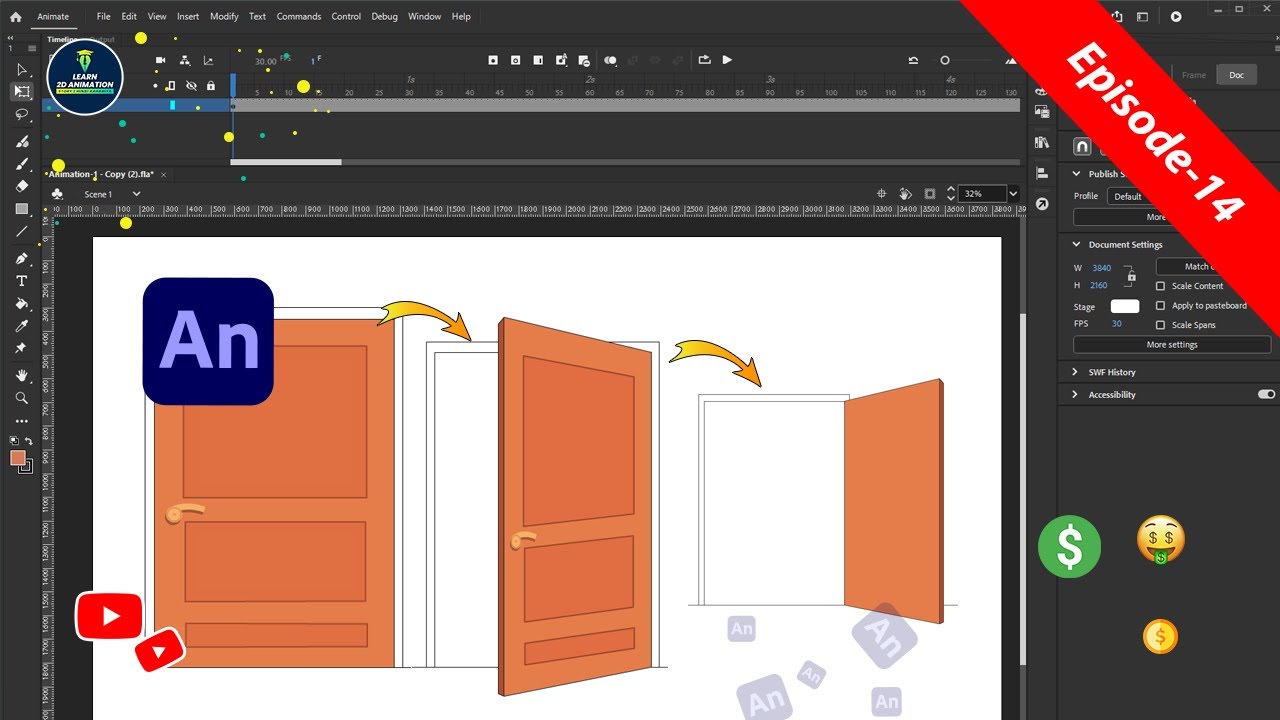This screenshot has width=1280, height=720.
Task: Select the Fluid Brush tool
Action: coord(21,143)
